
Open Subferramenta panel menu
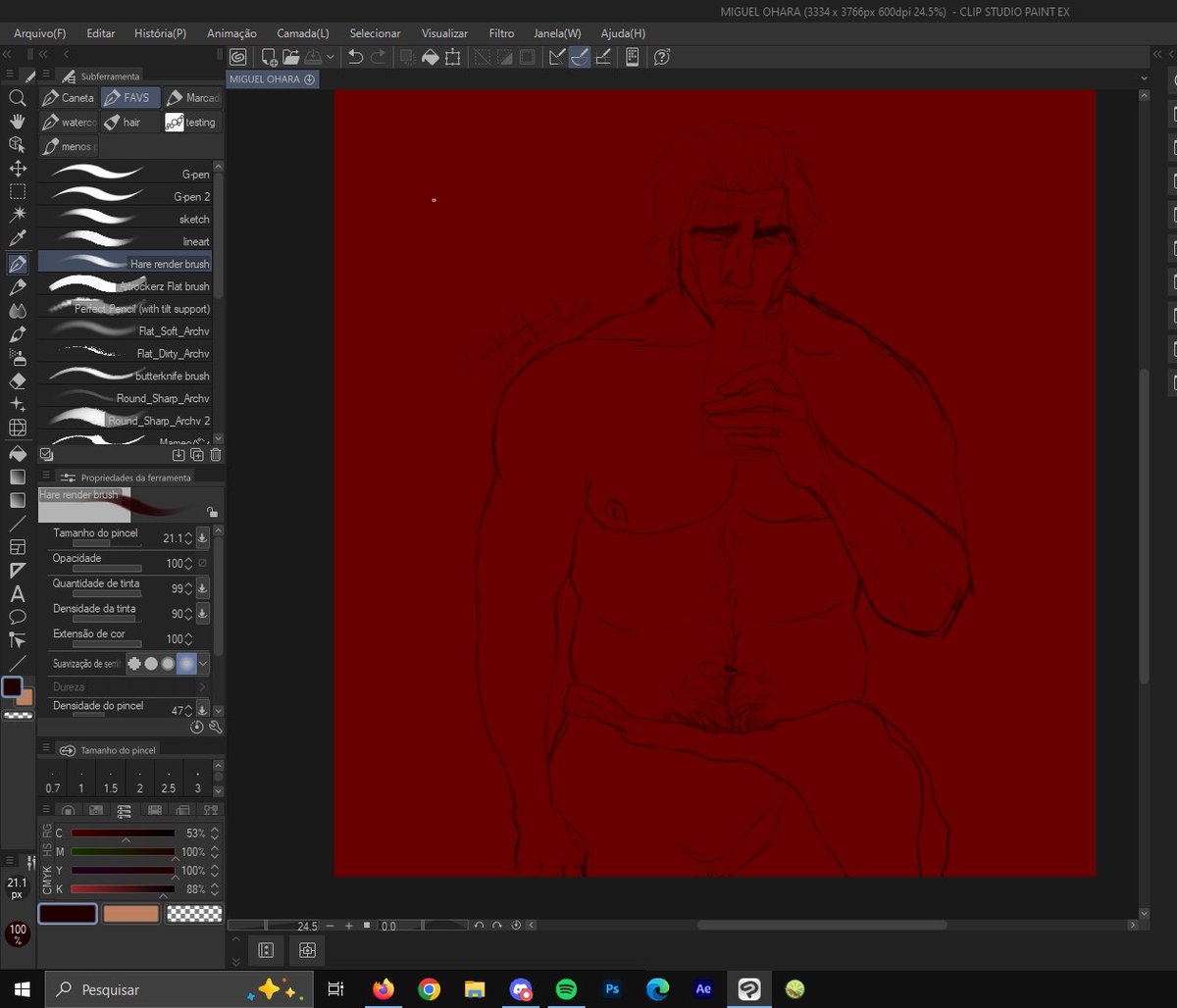coord(45,76)
